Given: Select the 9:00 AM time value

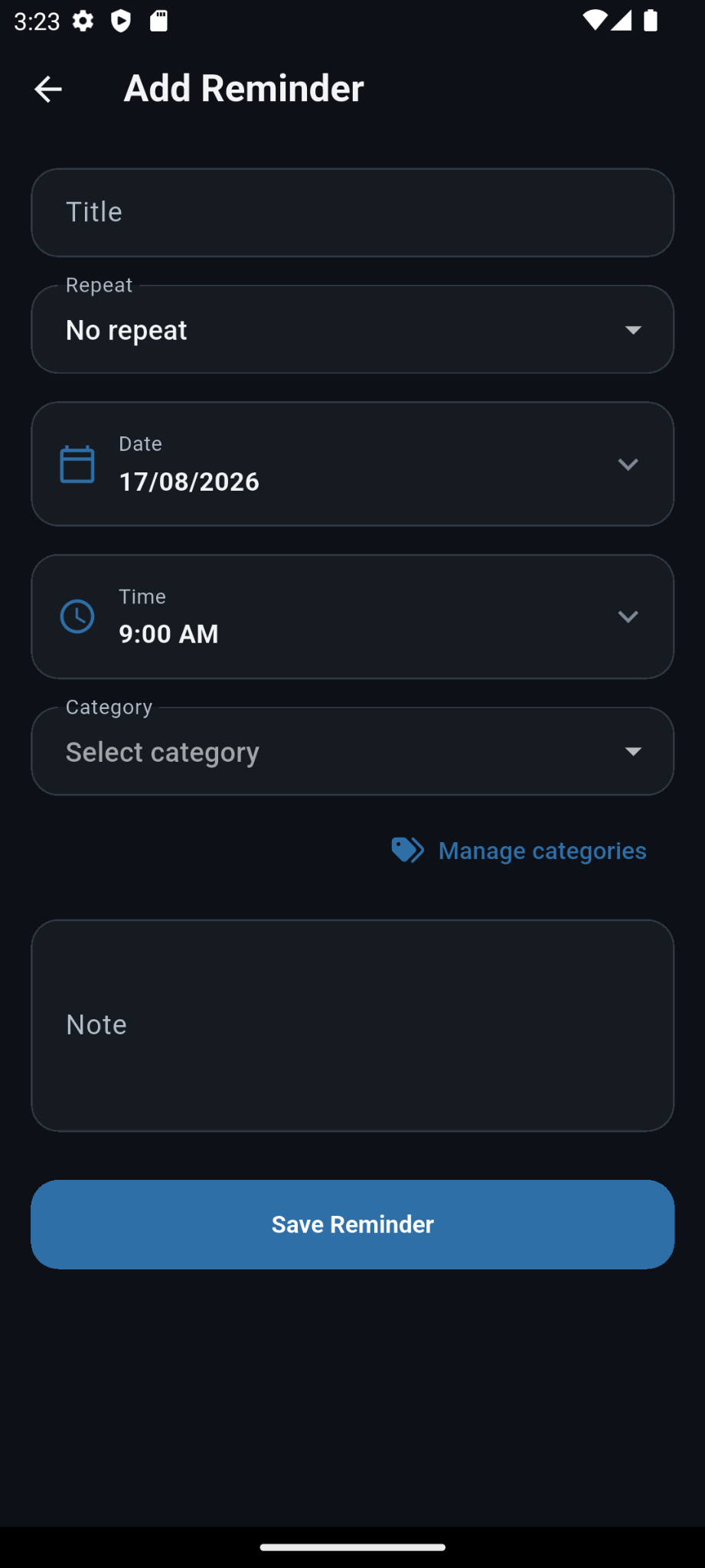Looking at the screenshot, I should [168, 634].
